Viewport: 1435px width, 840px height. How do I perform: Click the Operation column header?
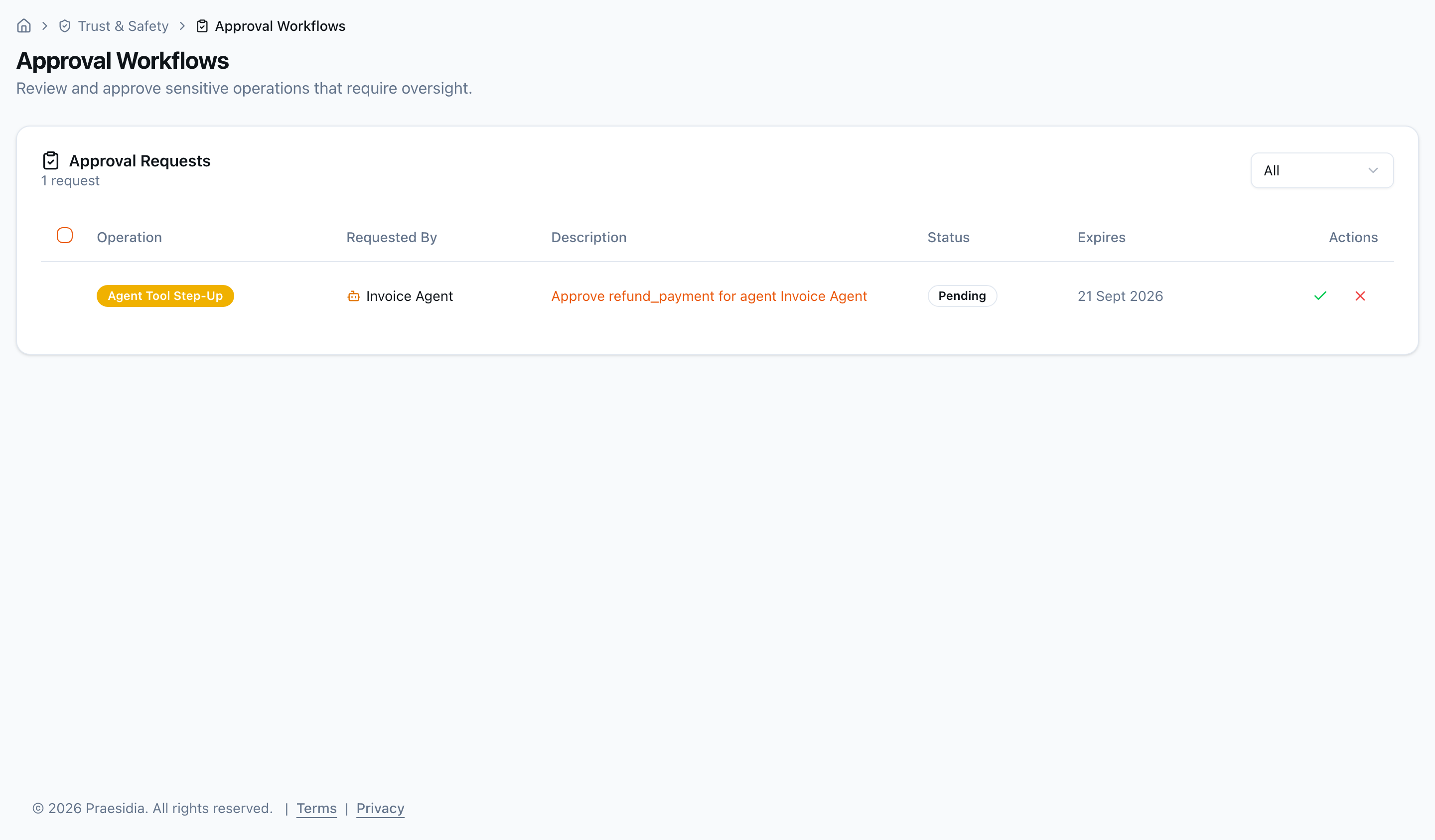pyautogui.click(x=129, y=238)
